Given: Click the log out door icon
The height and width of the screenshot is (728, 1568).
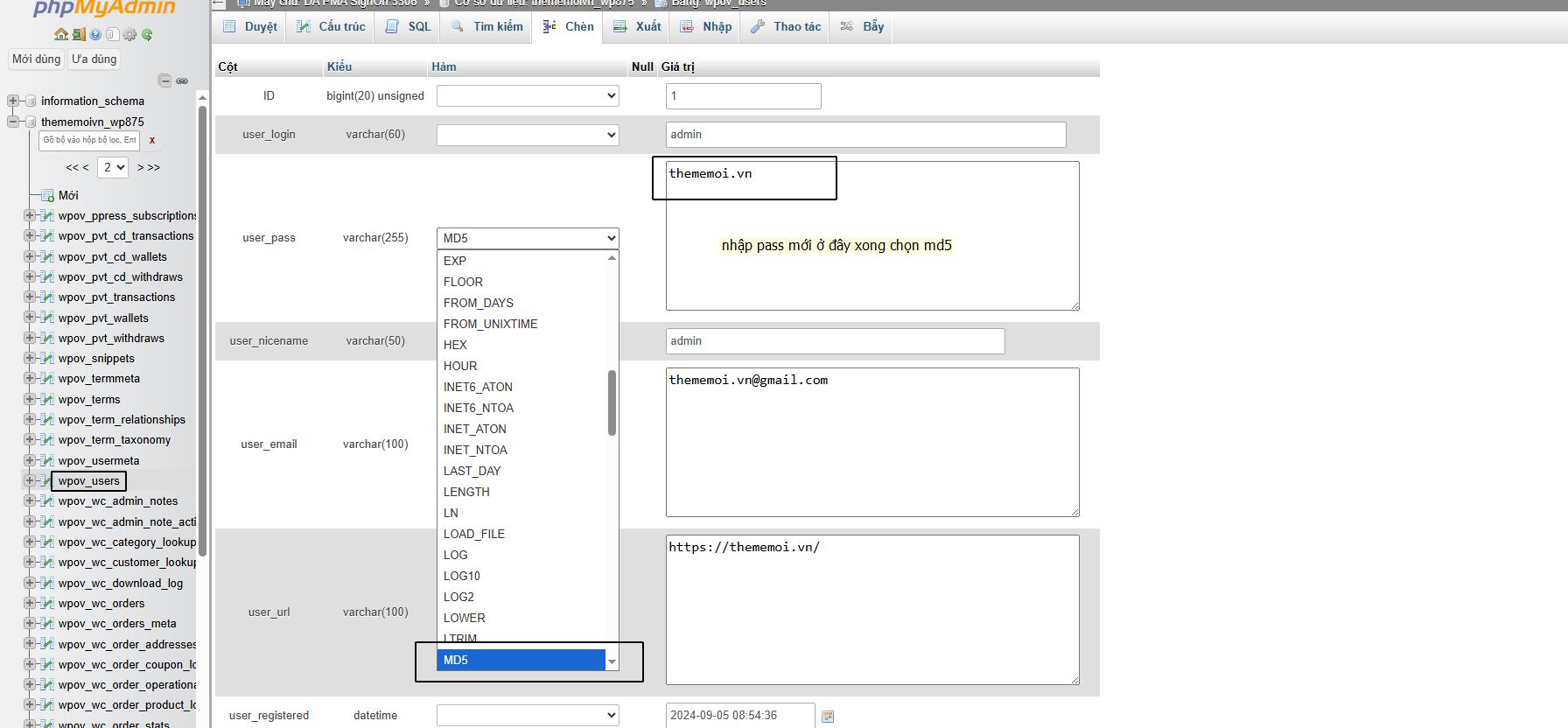Looking at the screenshot, I should click(79, 35).
